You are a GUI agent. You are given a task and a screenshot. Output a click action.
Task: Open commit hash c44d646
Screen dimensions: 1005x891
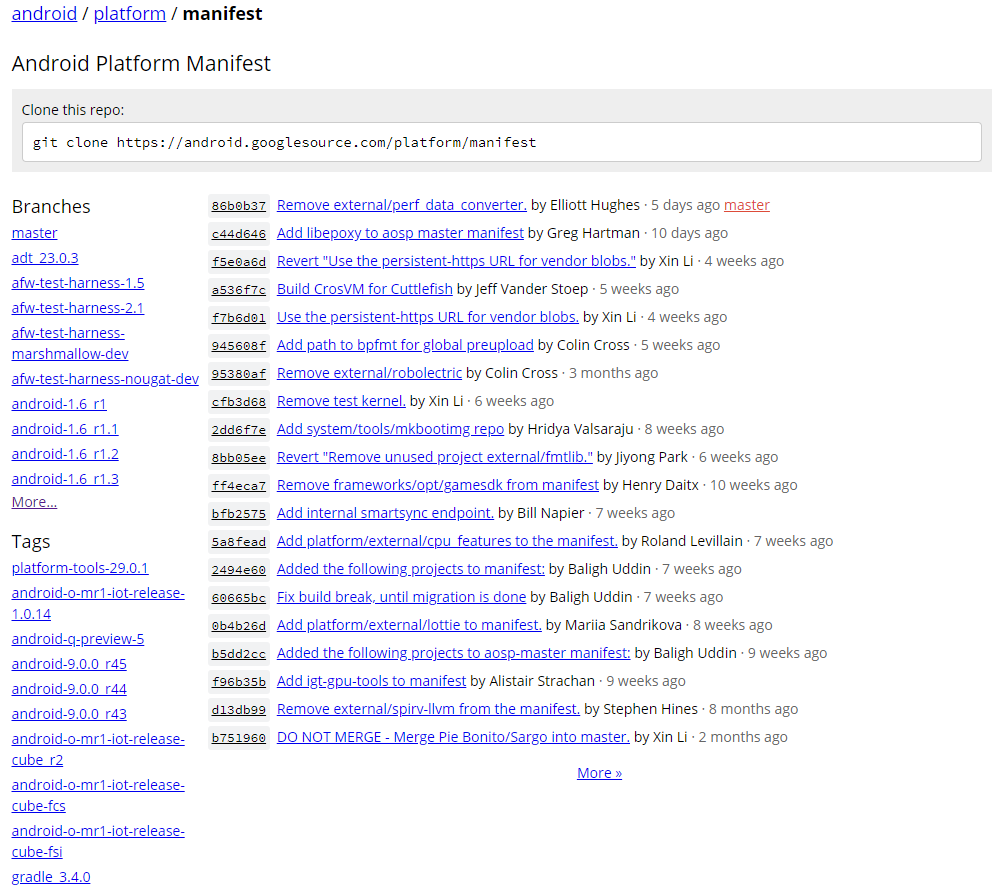[x=238, y=234]
